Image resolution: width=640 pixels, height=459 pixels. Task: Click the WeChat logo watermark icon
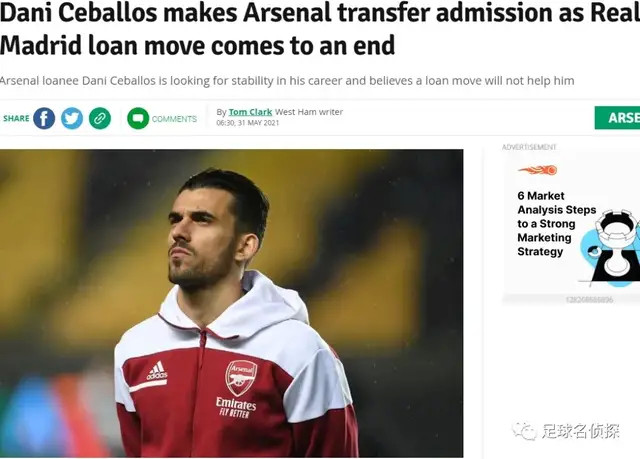(524, 431)
